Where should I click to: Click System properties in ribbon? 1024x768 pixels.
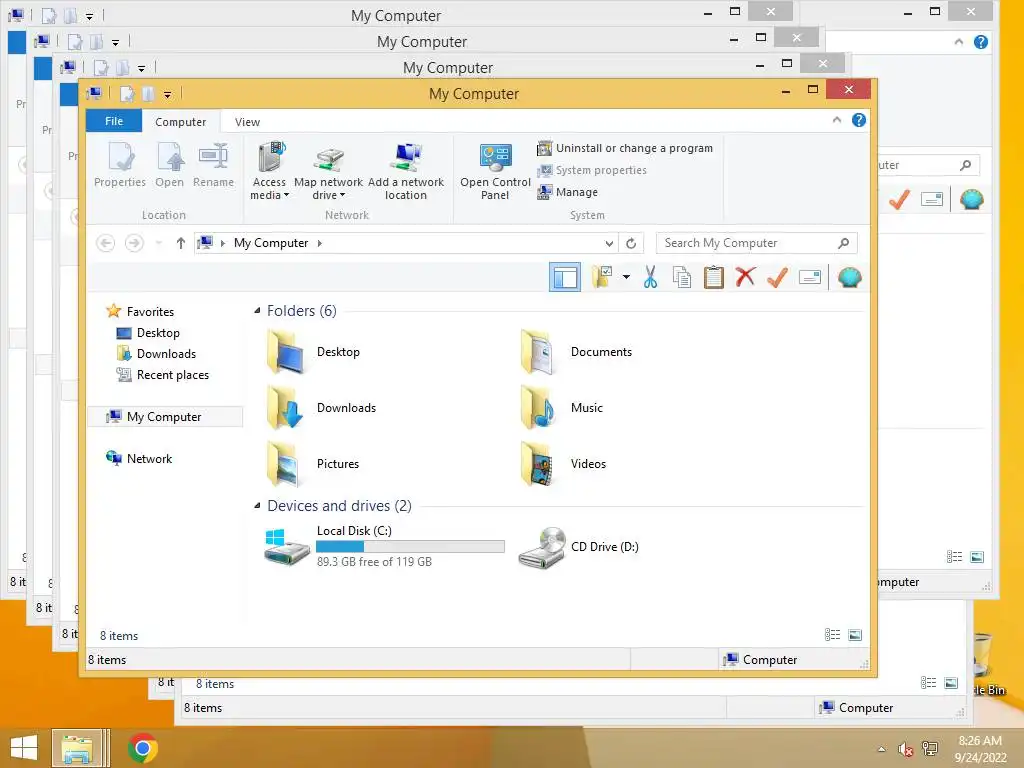(592, 170)
